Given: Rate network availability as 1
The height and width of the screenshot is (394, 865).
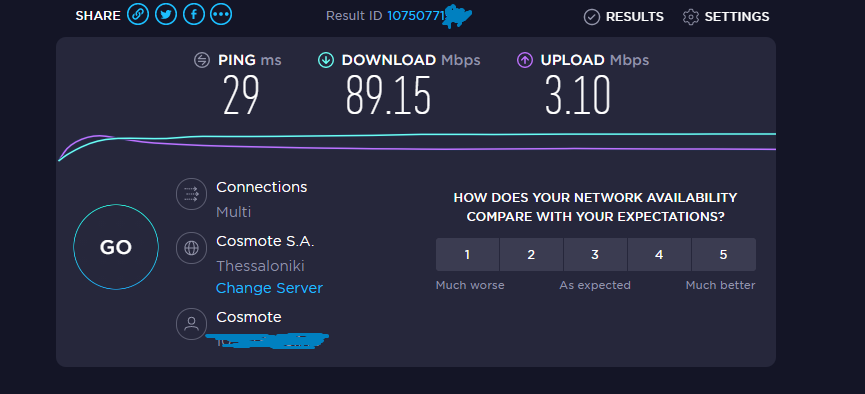Looking at the screenshot, I should (467, 254).
